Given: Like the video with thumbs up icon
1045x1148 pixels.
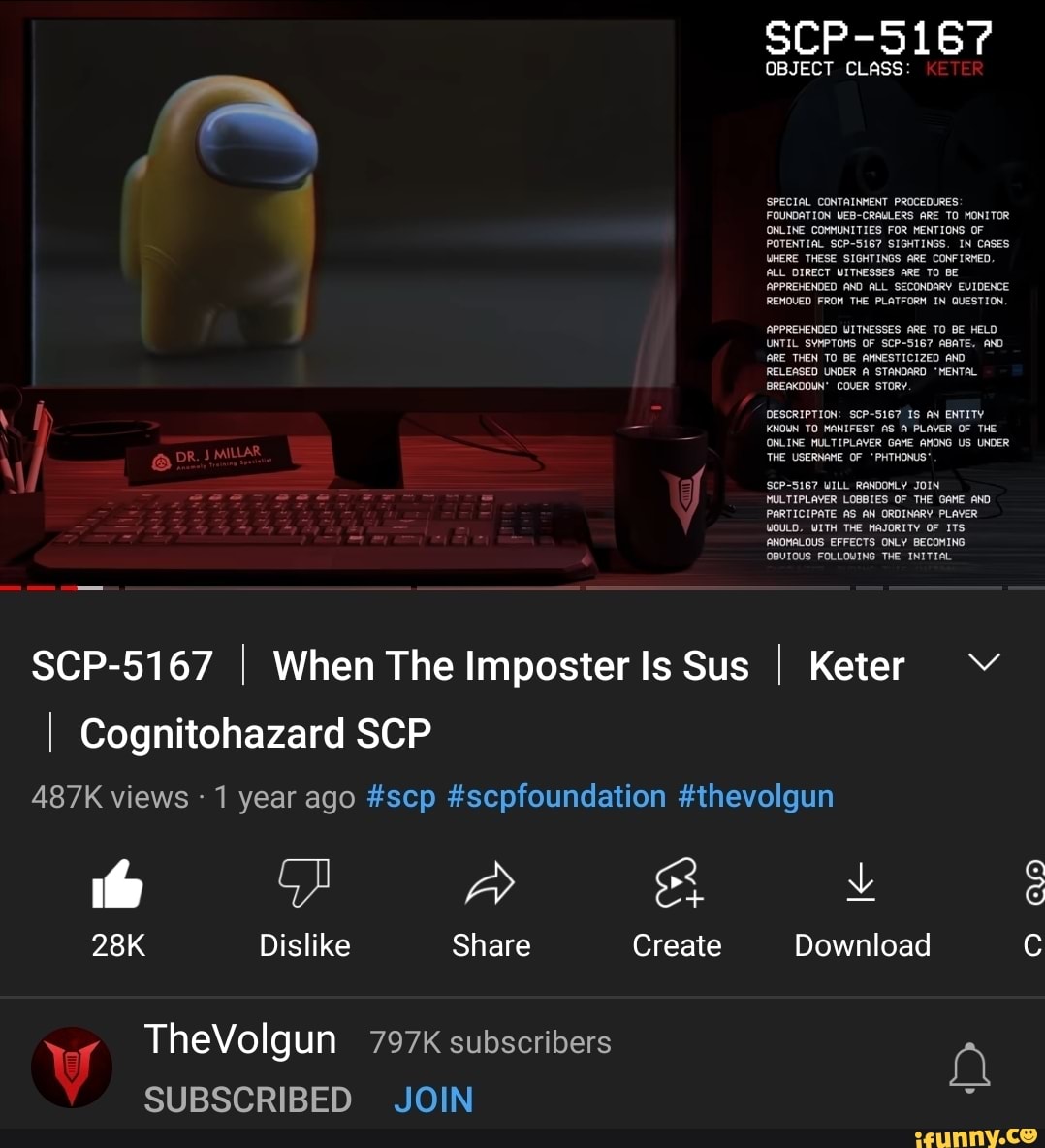Looking at the screenshot, I should coord(117,883).
